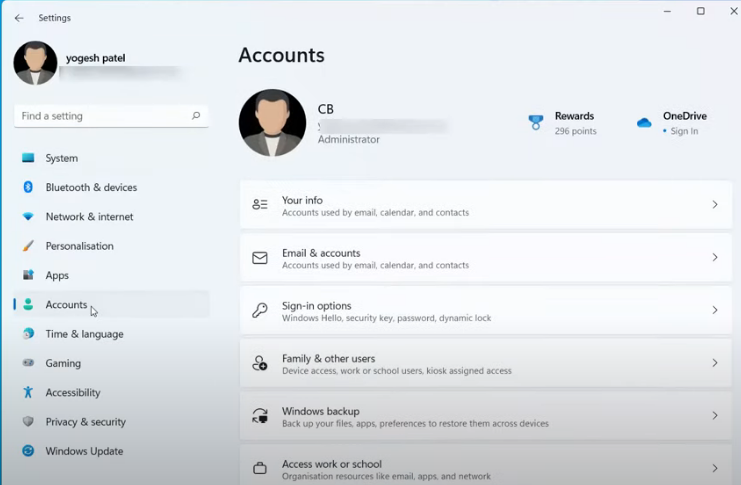Click the Privacy & security shield icon
The image size is (741, 485).
pyautogui.click(x=28, y=422)
